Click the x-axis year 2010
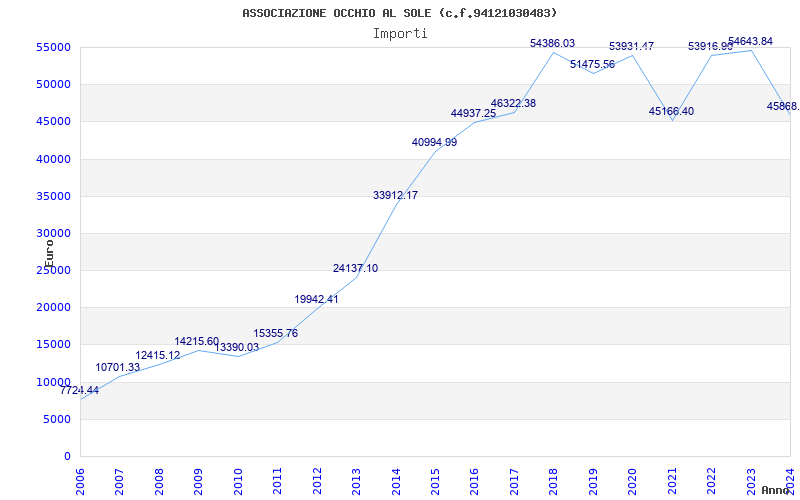Screen dimensions: 800x500 click(238, 481)
